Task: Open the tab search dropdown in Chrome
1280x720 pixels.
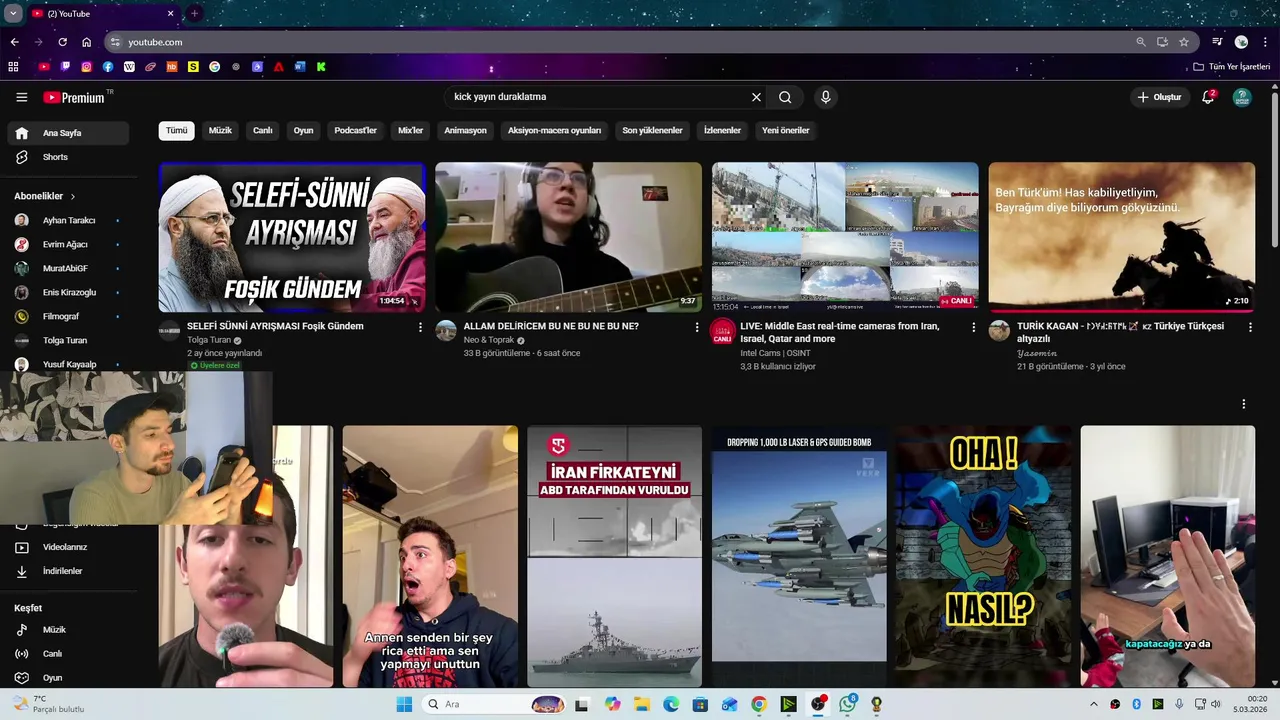Action: coord(13,14)
